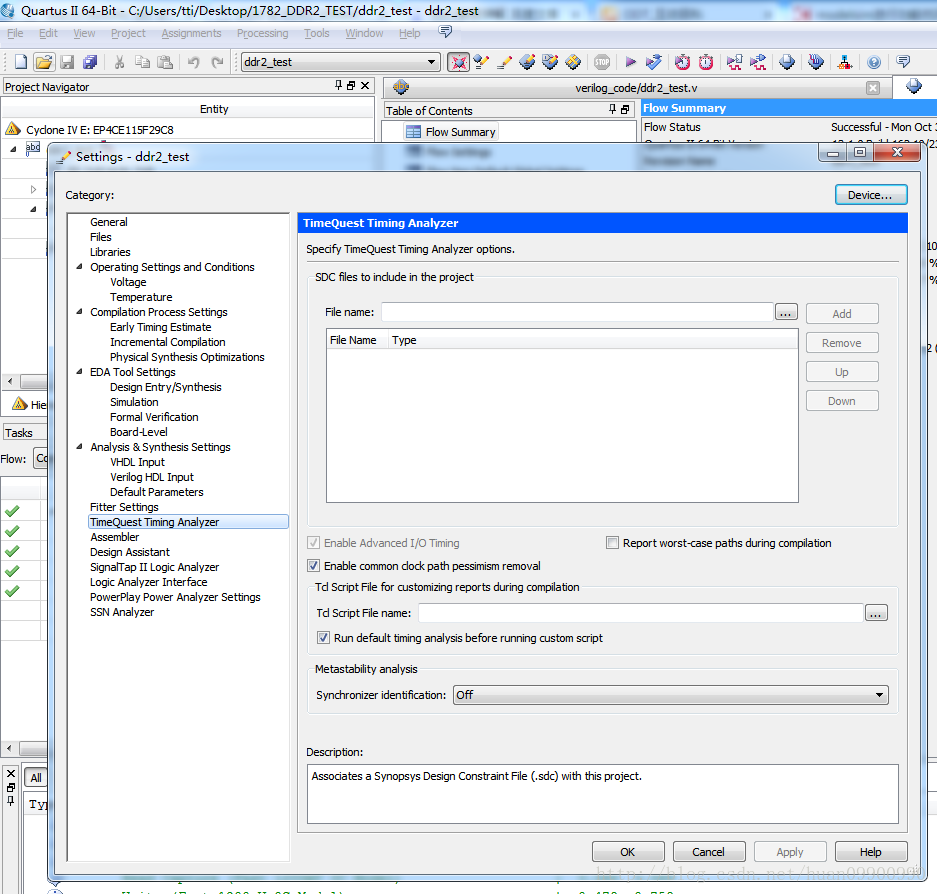Open the Project menu
This screenshot has width=937, height=894.
[x=128, y=33]
